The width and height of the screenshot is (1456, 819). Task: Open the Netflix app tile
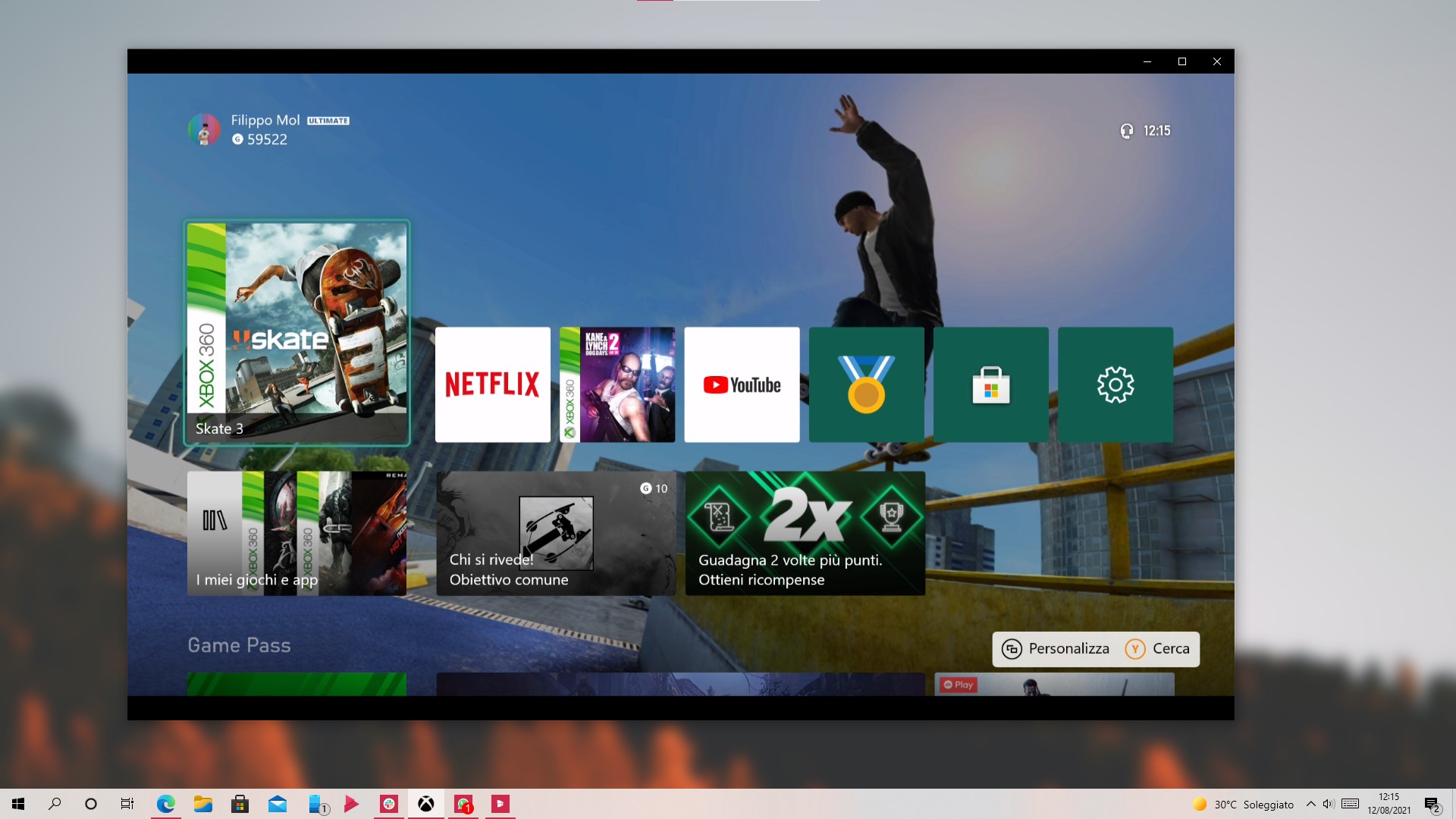point(493,384)
